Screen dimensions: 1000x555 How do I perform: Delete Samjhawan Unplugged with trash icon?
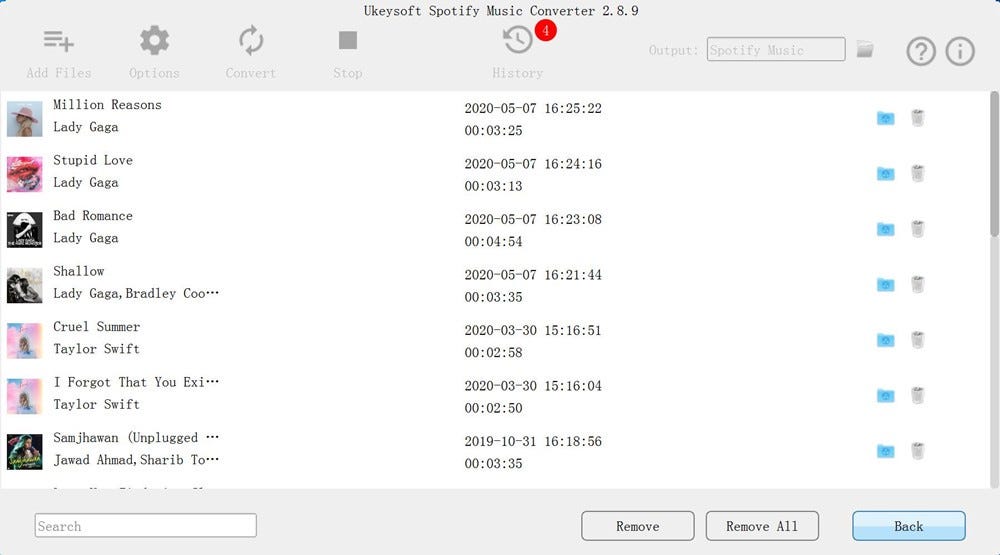point(917,451)
